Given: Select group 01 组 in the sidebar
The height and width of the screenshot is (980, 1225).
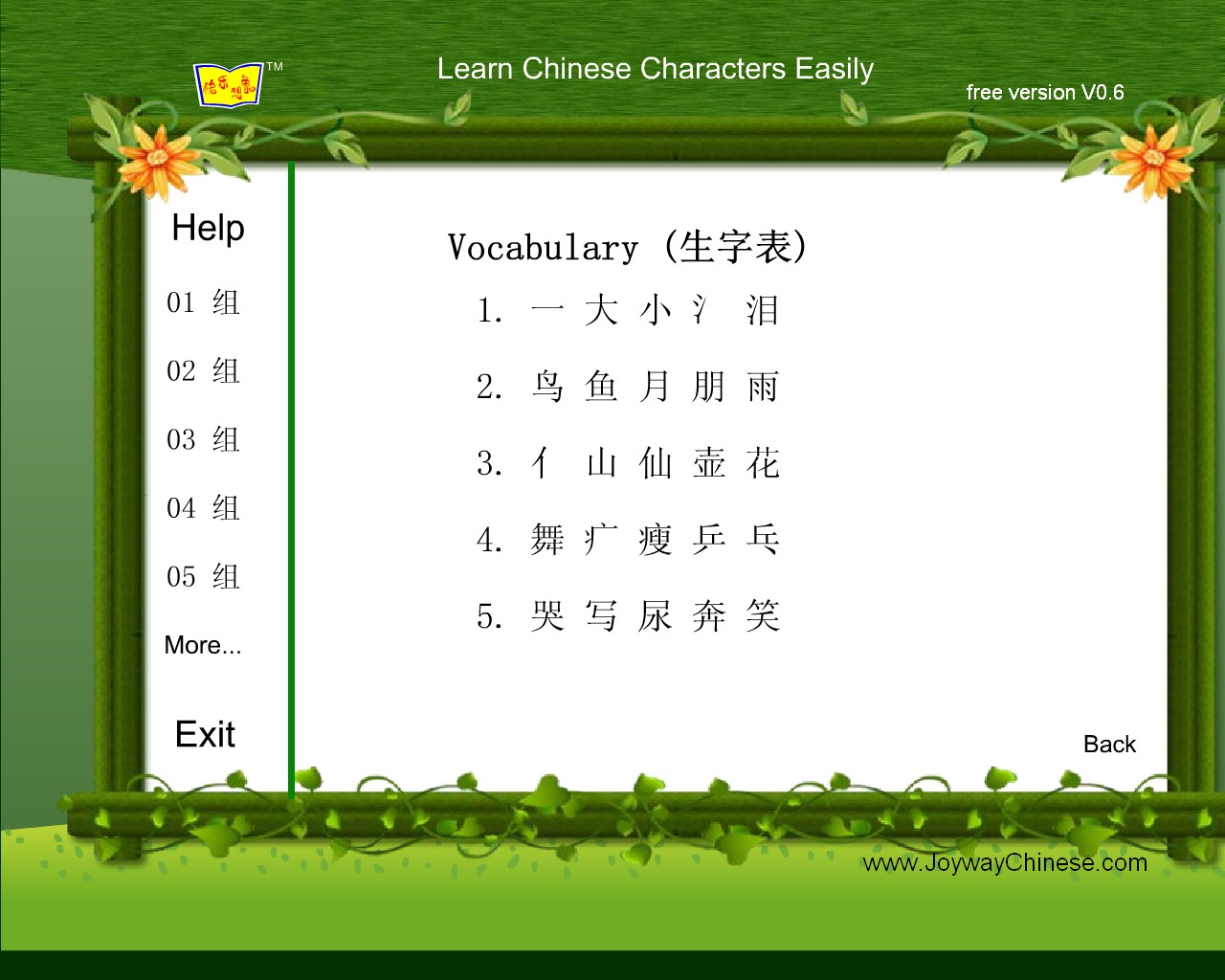Looking at the screenshot, I should pos(203,302).
